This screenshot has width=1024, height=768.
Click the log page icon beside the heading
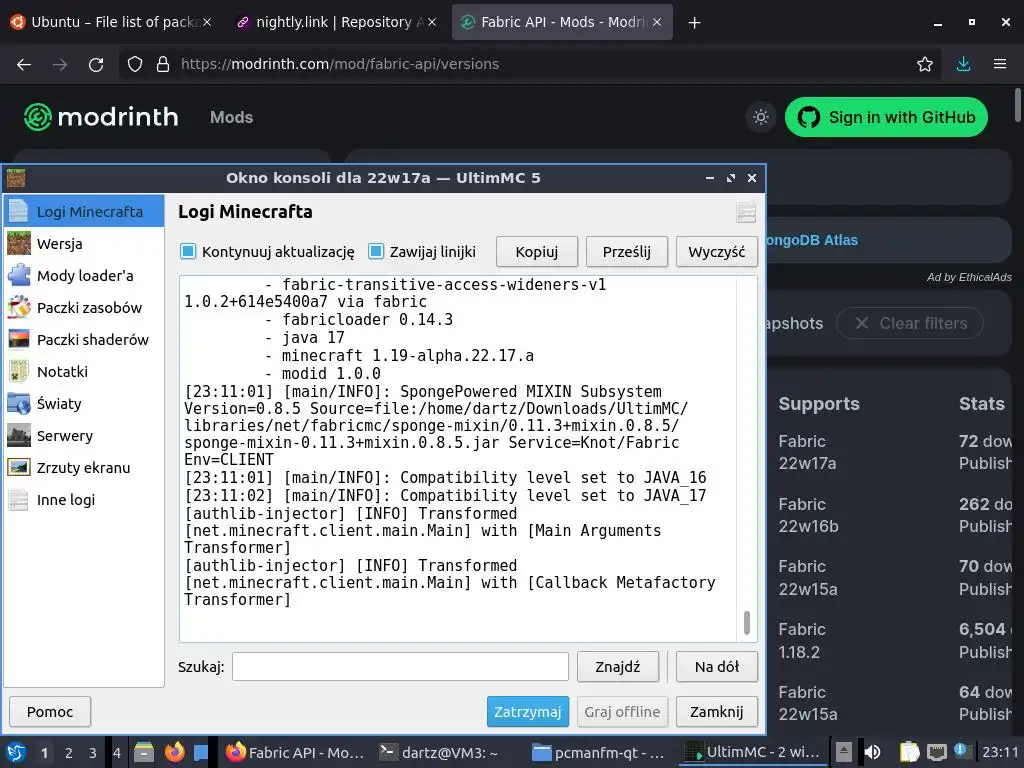[x=746, y=212]
